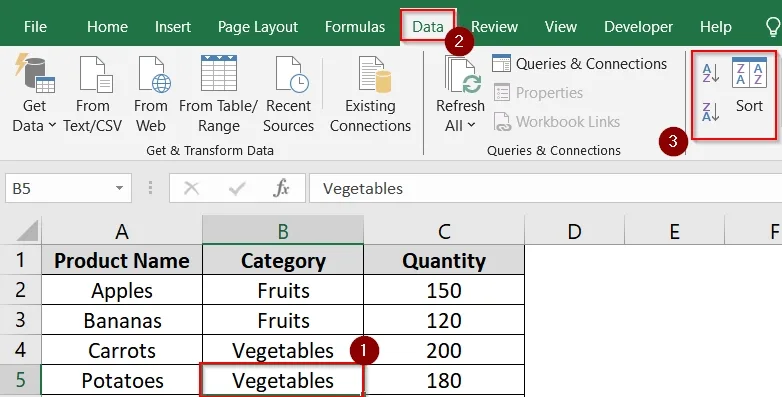Select column A header

coord(122,231)
